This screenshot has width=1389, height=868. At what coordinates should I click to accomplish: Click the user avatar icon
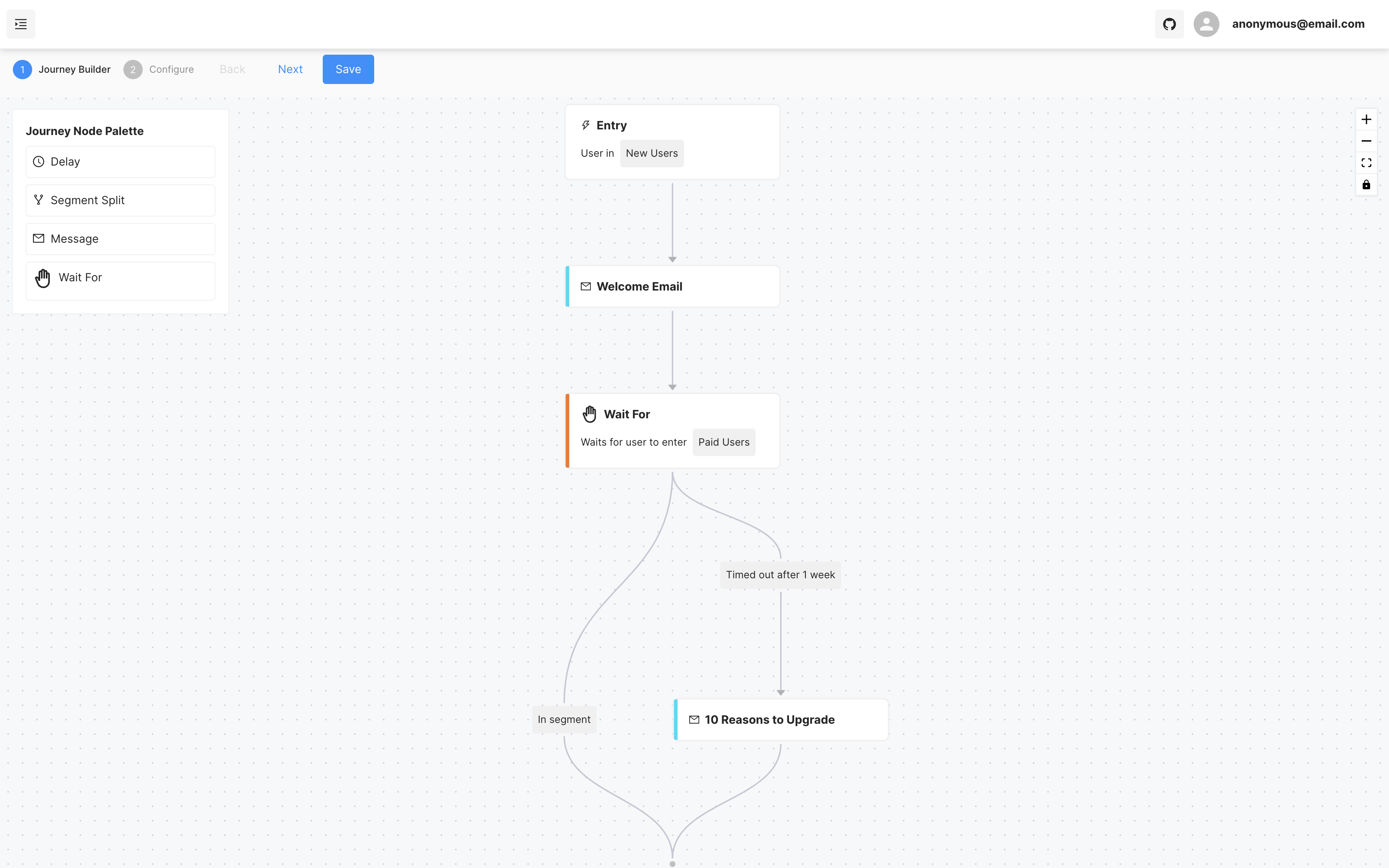tap(1206, 24)
